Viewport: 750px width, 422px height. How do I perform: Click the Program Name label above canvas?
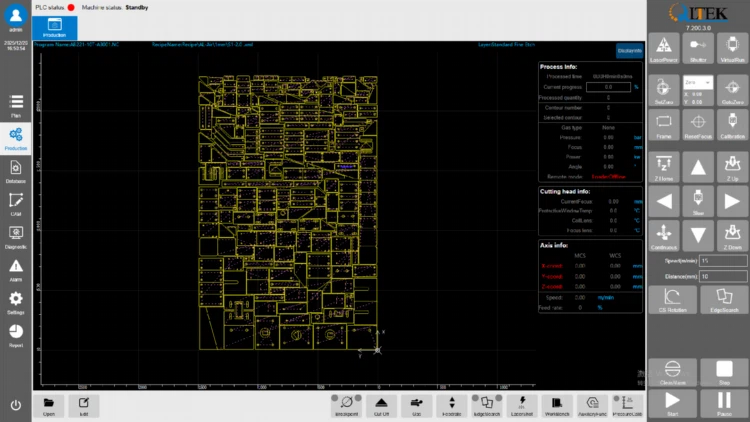click(77, 44)
